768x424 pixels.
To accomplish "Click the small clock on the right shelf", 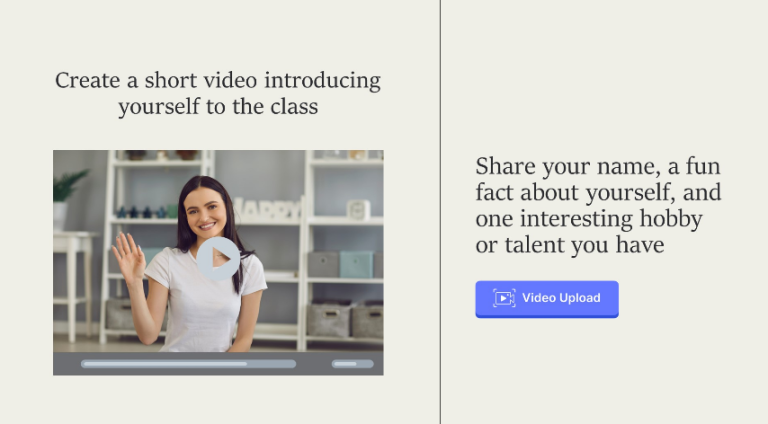I will pyautogui.click(x=358, y=210).
